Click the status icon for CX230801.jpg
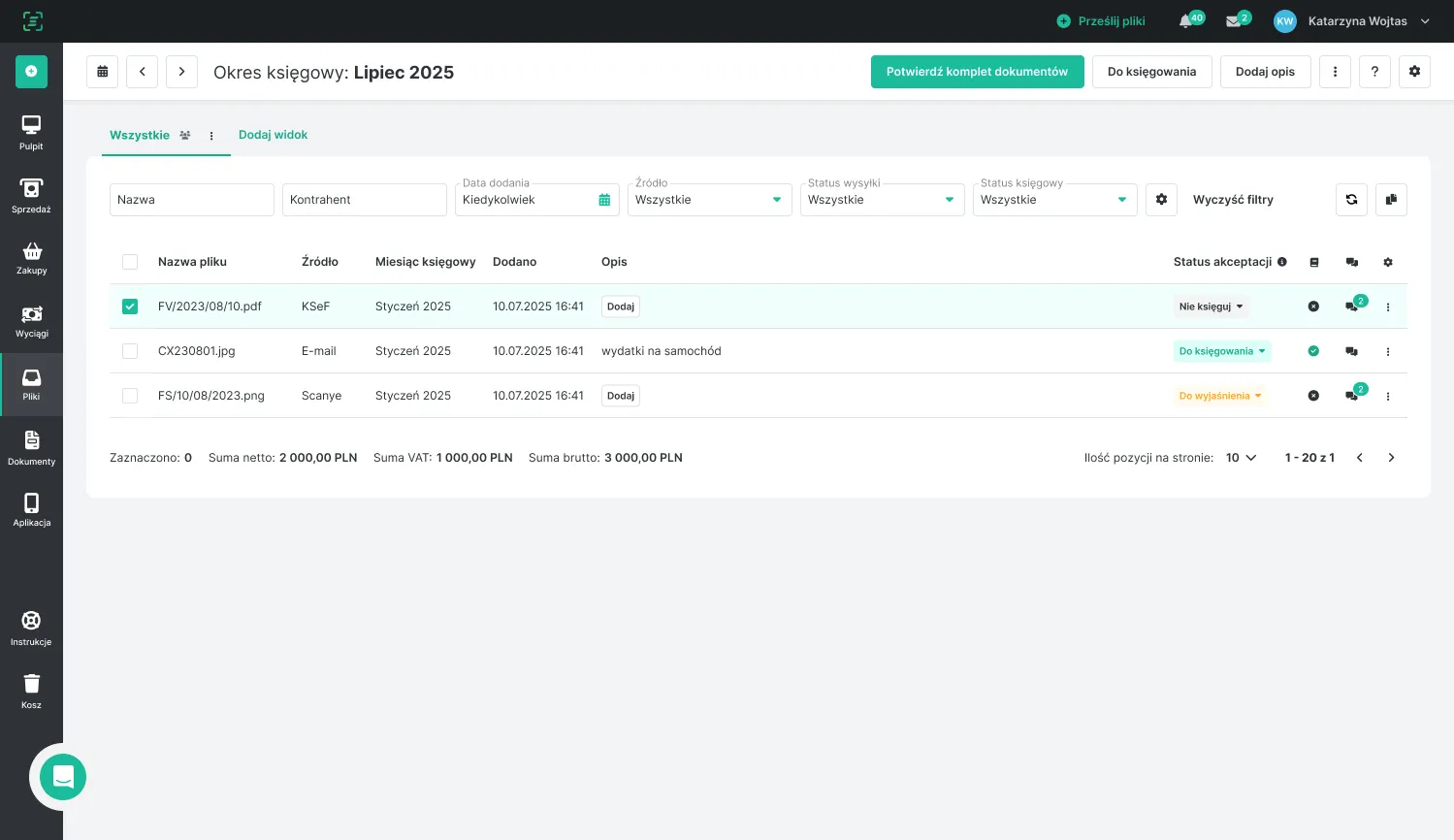The image size is (1454, 840). pyautogui.click(x=1313, y=351)
